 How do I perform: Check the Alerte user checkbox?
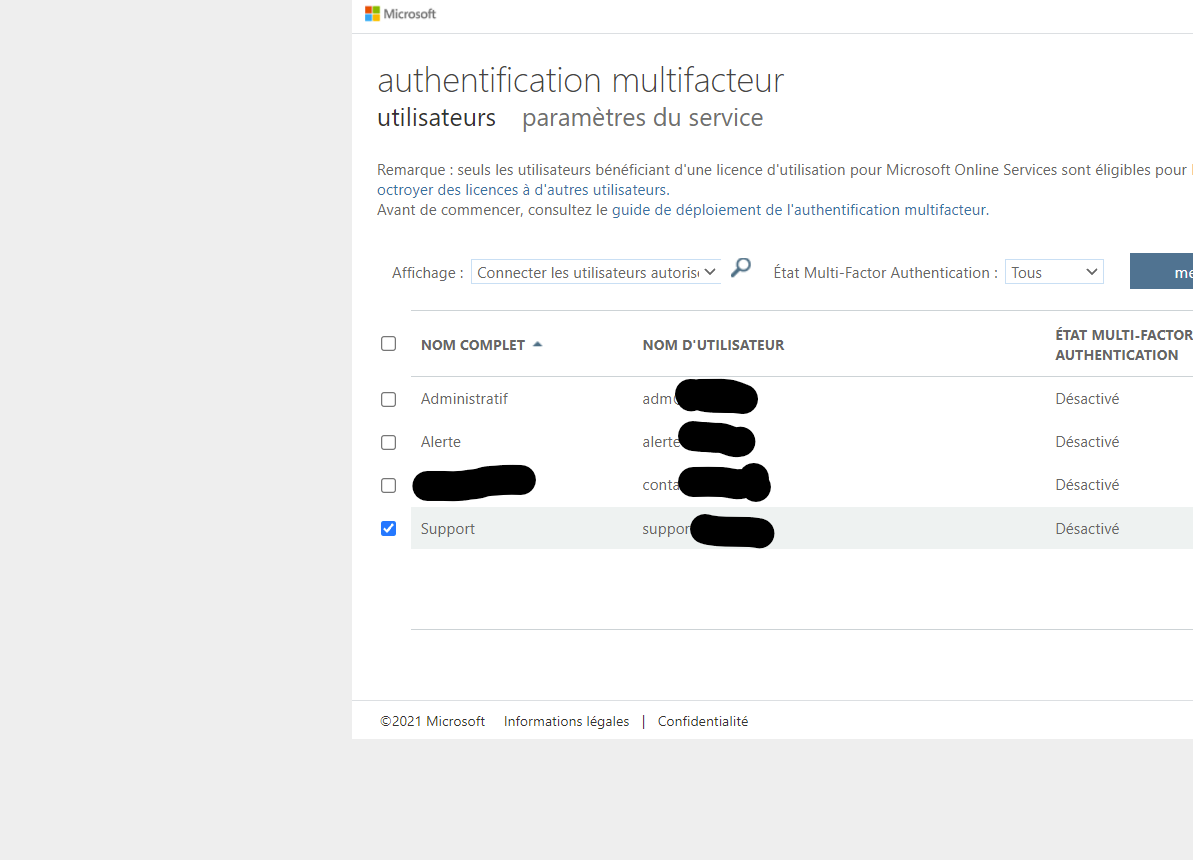(x=389, y=443)
